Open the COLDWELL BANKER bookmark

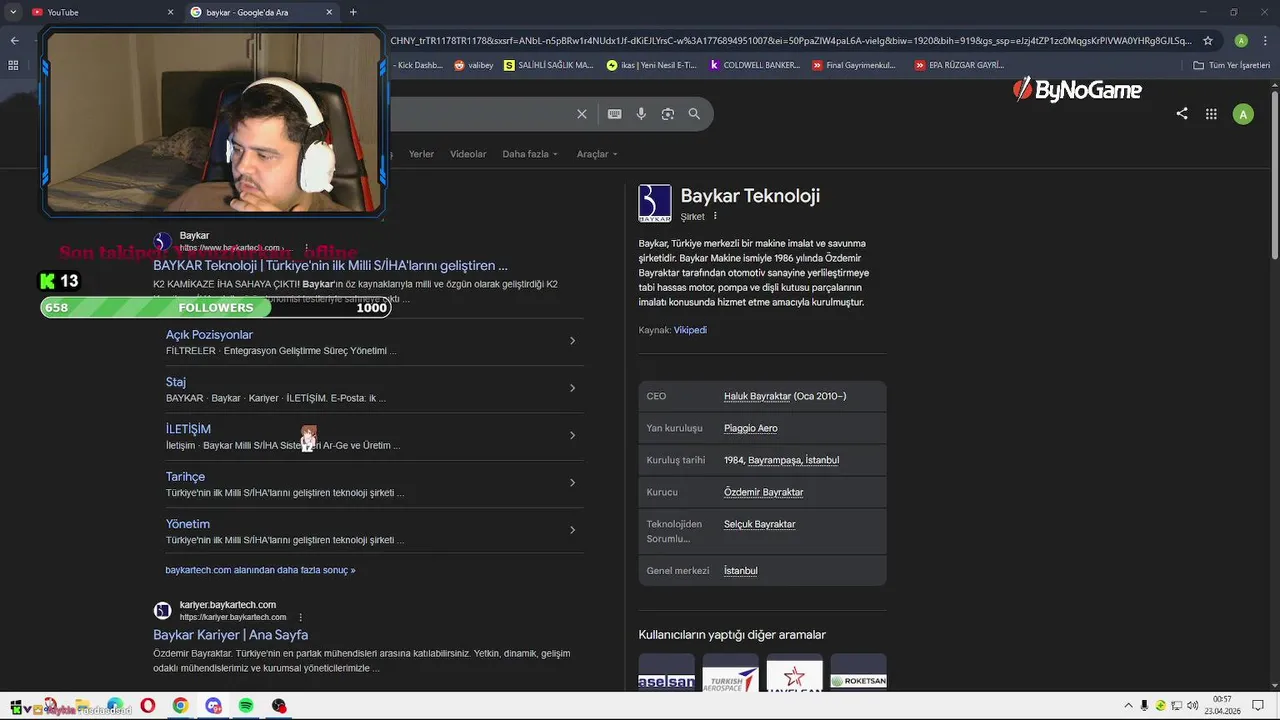[x=755, y=65]
